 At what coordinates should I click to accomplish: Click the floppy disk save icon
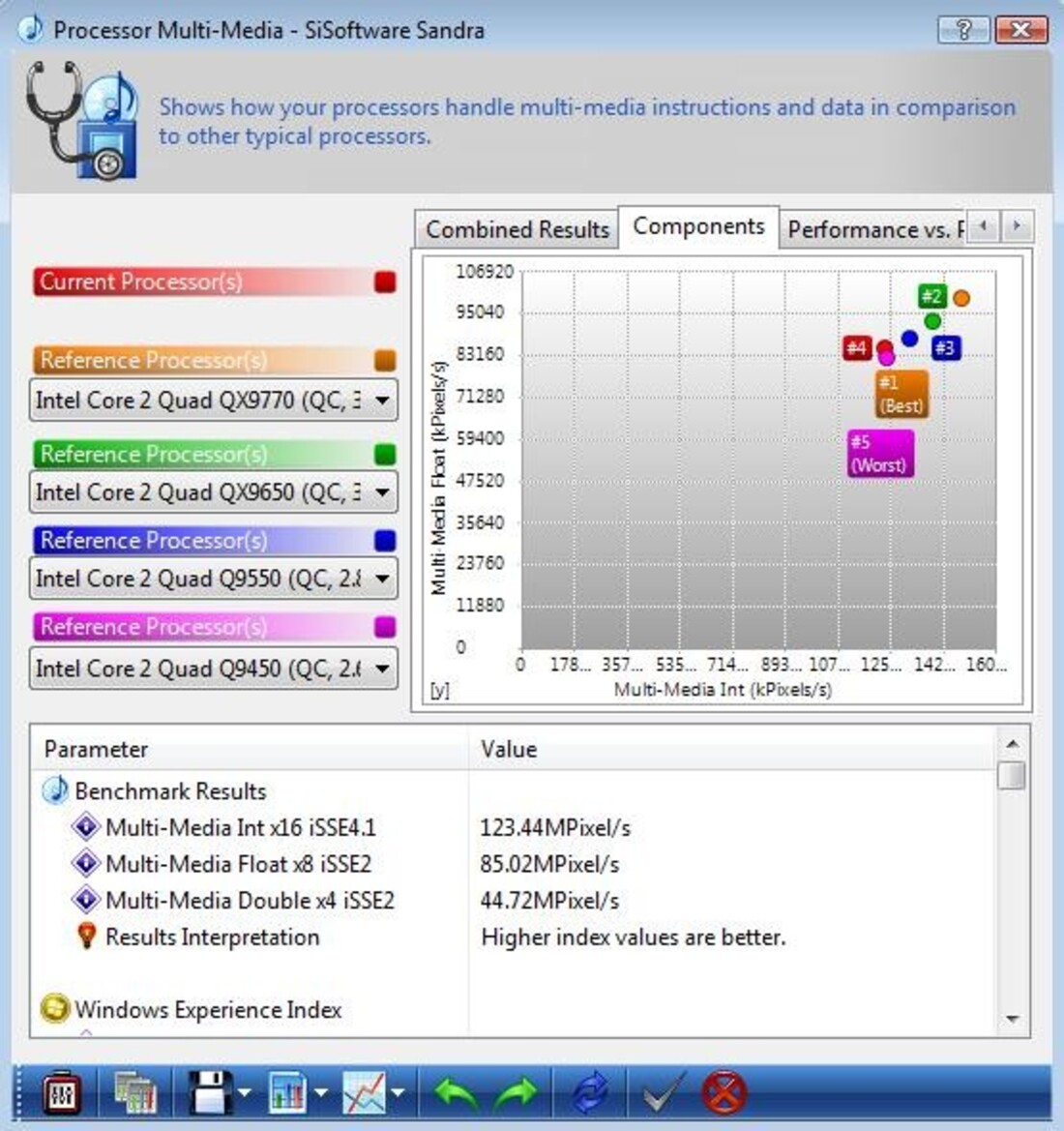[210, 1093]
